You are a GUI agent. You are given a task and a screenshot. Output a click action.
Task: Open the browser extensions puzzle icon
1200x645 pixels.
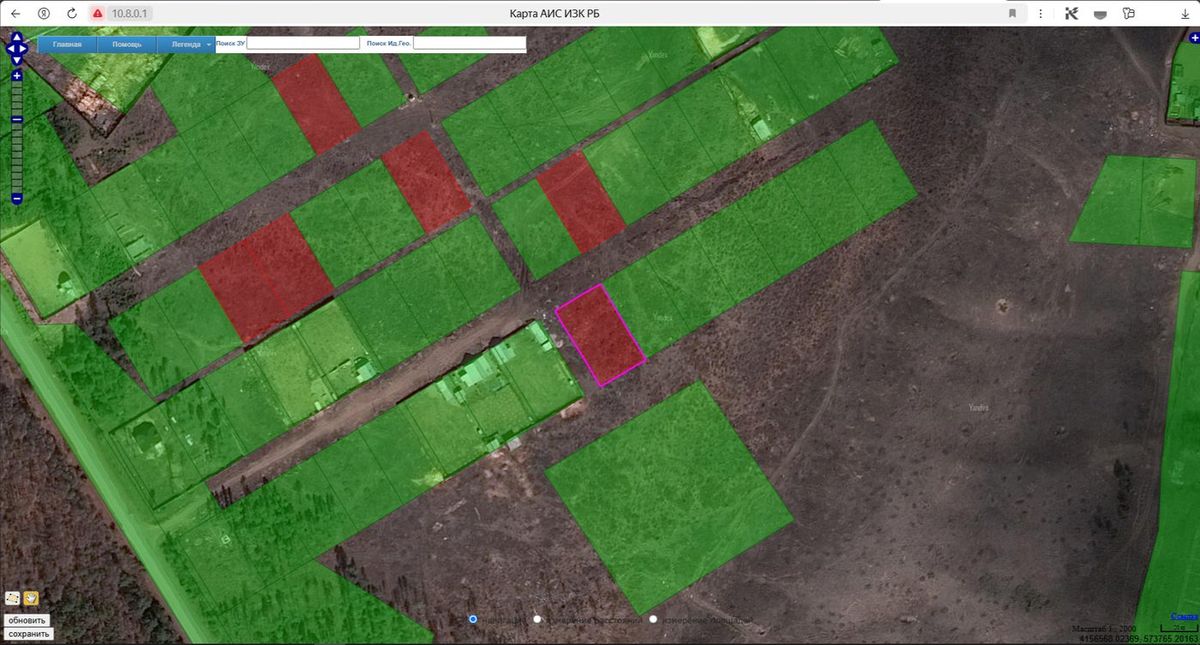point(1129,13)
